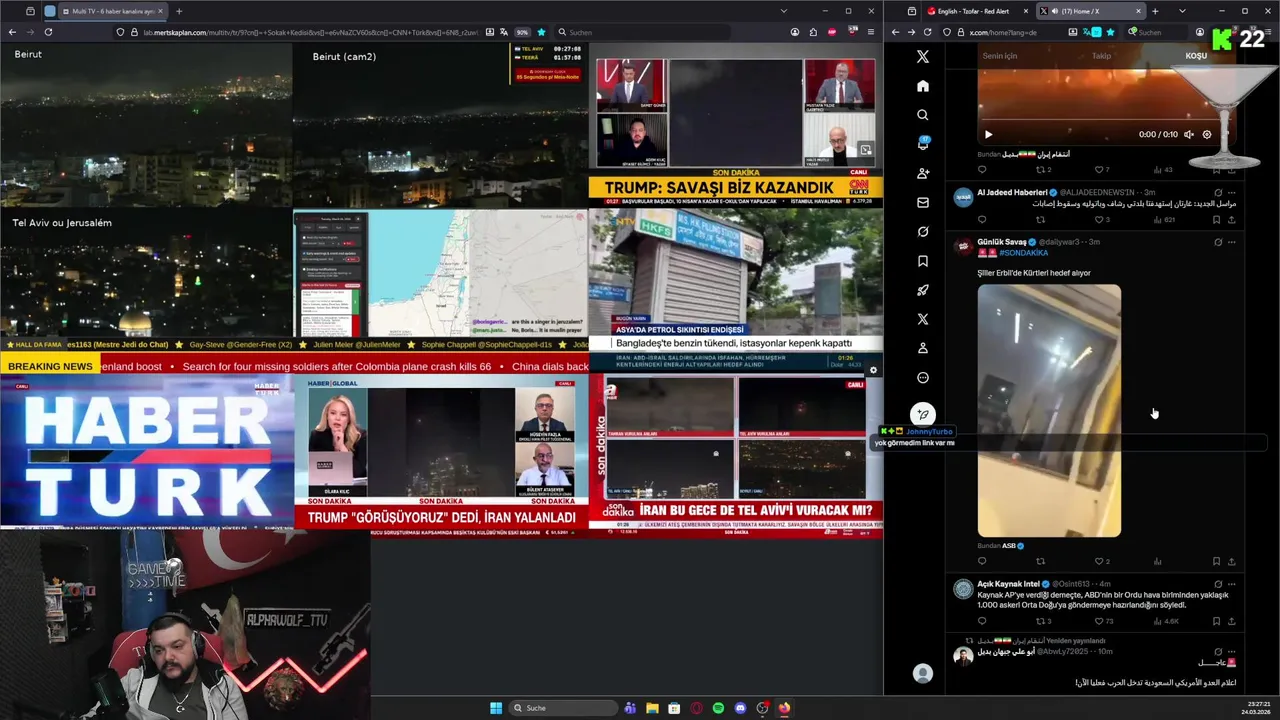This screenshot has width=1280, height=720.
Task: Bookmark the Açık Kaynak Intel tweet
Action: click(x=1216, y=621)
